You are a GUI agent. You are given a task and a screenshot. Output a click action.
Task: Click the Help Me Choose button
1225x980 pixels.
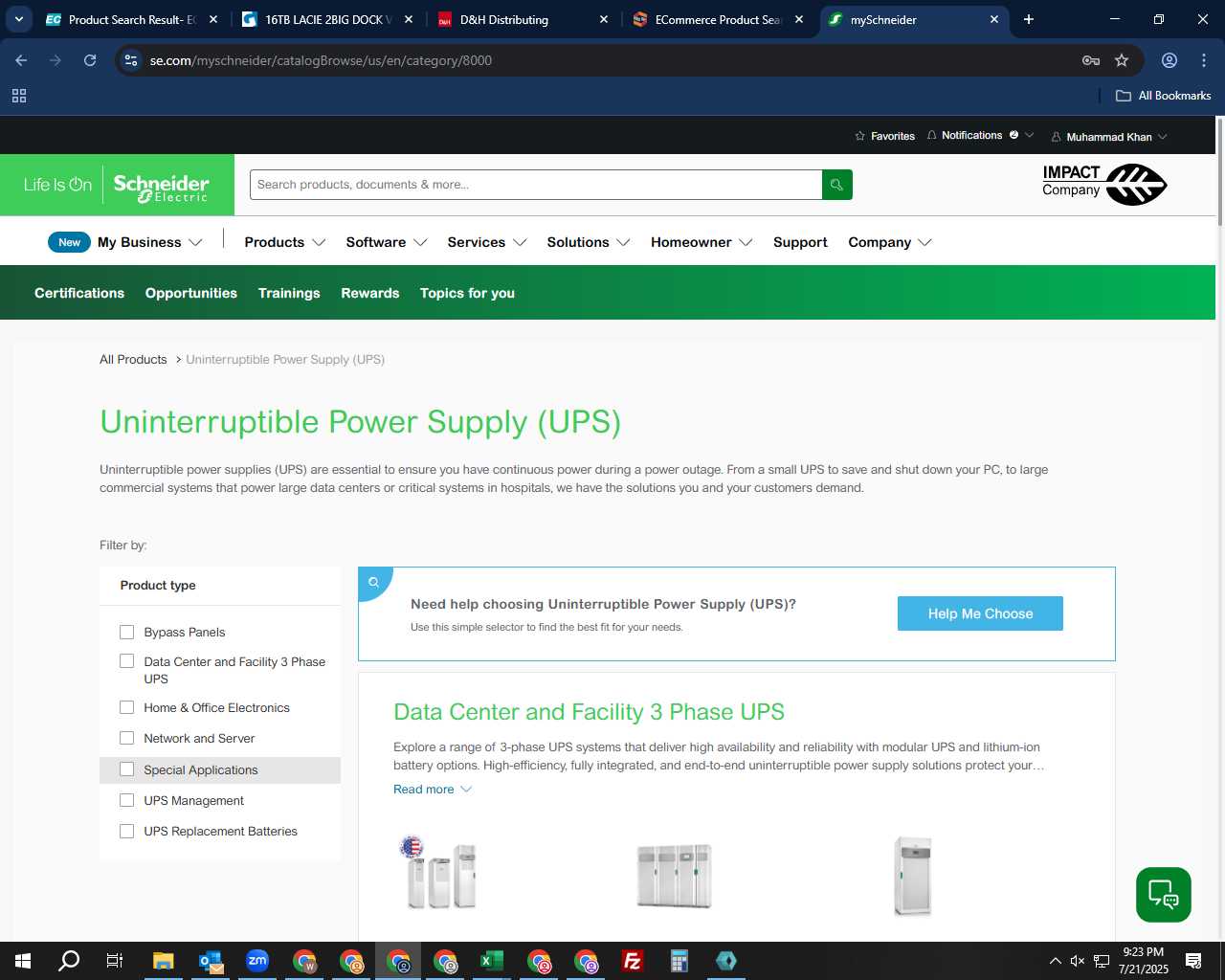click(980, 613)
